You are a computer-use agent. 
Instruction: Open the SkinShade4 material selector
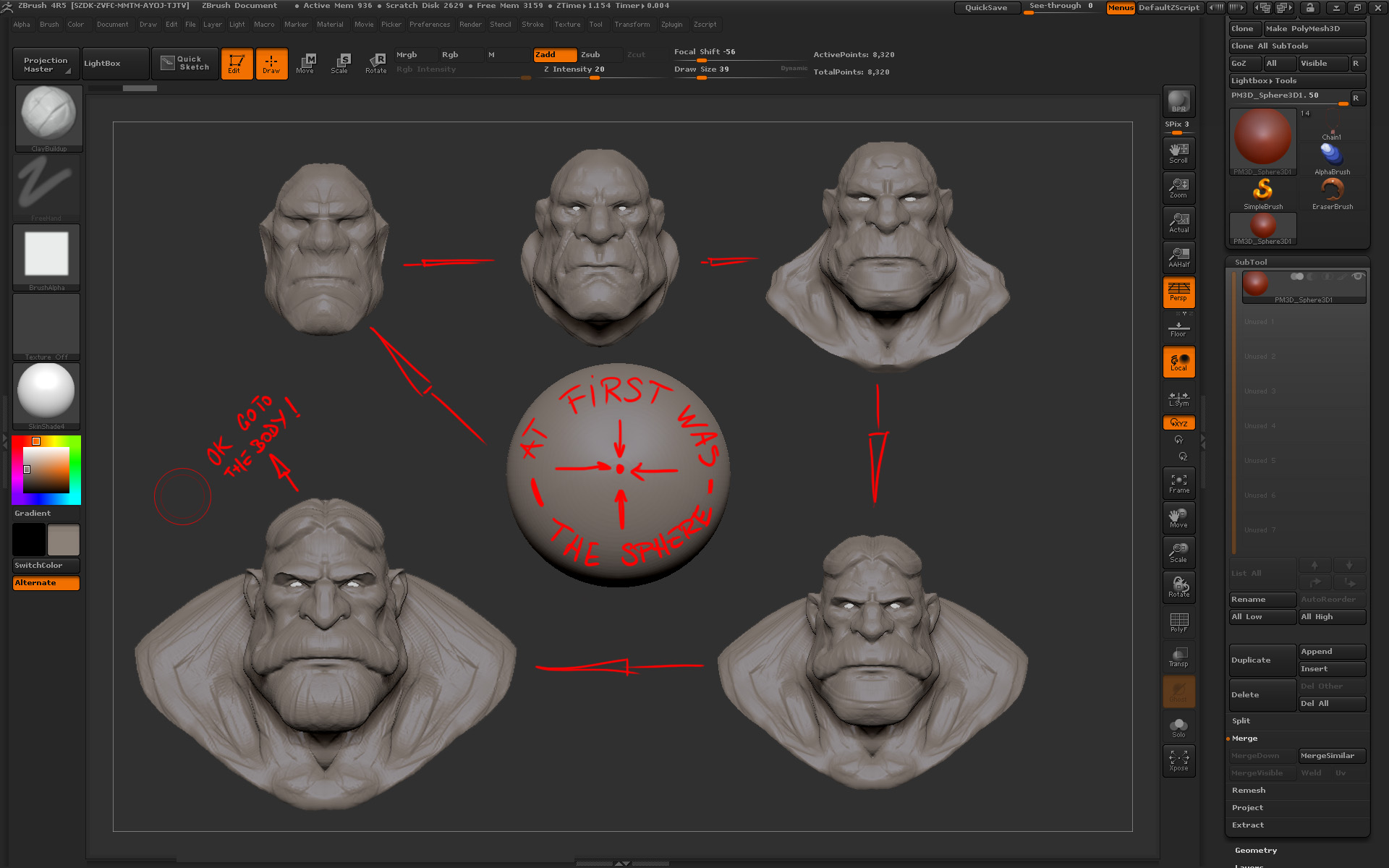46,396
